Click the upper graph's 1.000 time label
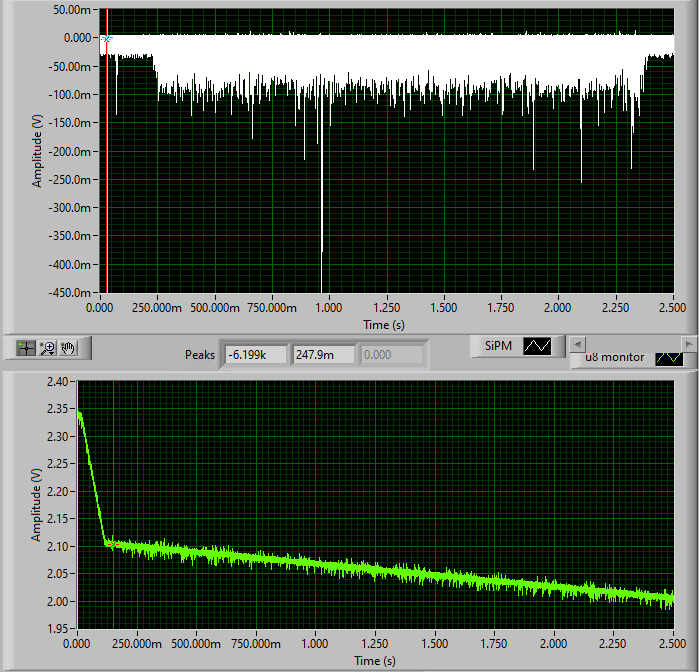 click(x=329, y=308)
